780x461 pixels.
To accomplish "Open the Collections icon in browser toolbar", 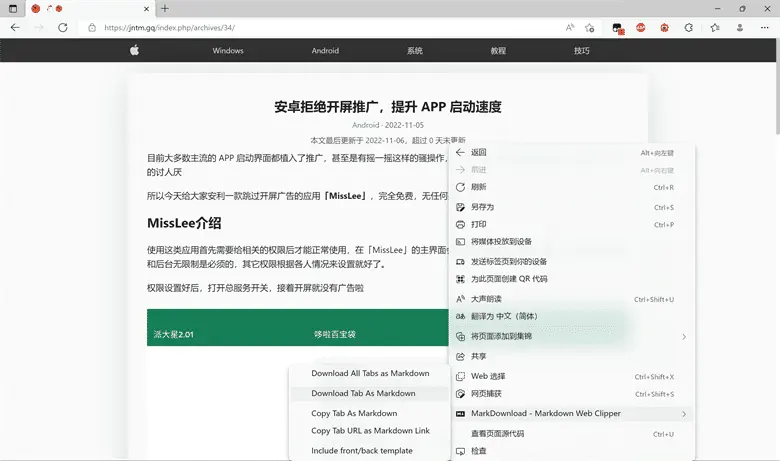I will pyautogui.click(x=714, y=28).
